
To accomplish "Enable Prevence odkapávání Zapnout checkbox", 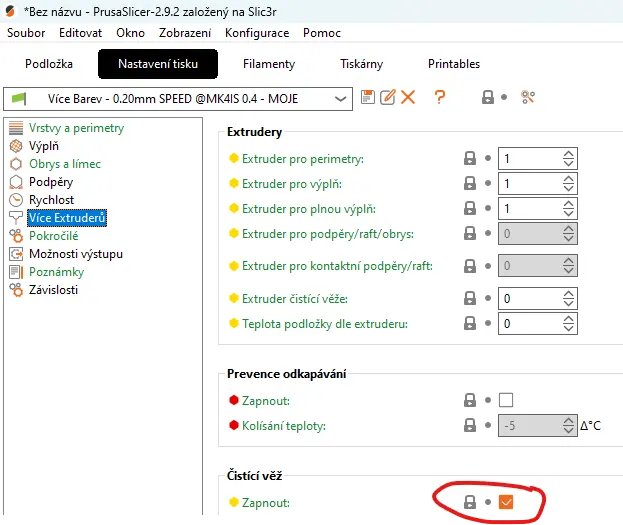I will pos(505,400).
